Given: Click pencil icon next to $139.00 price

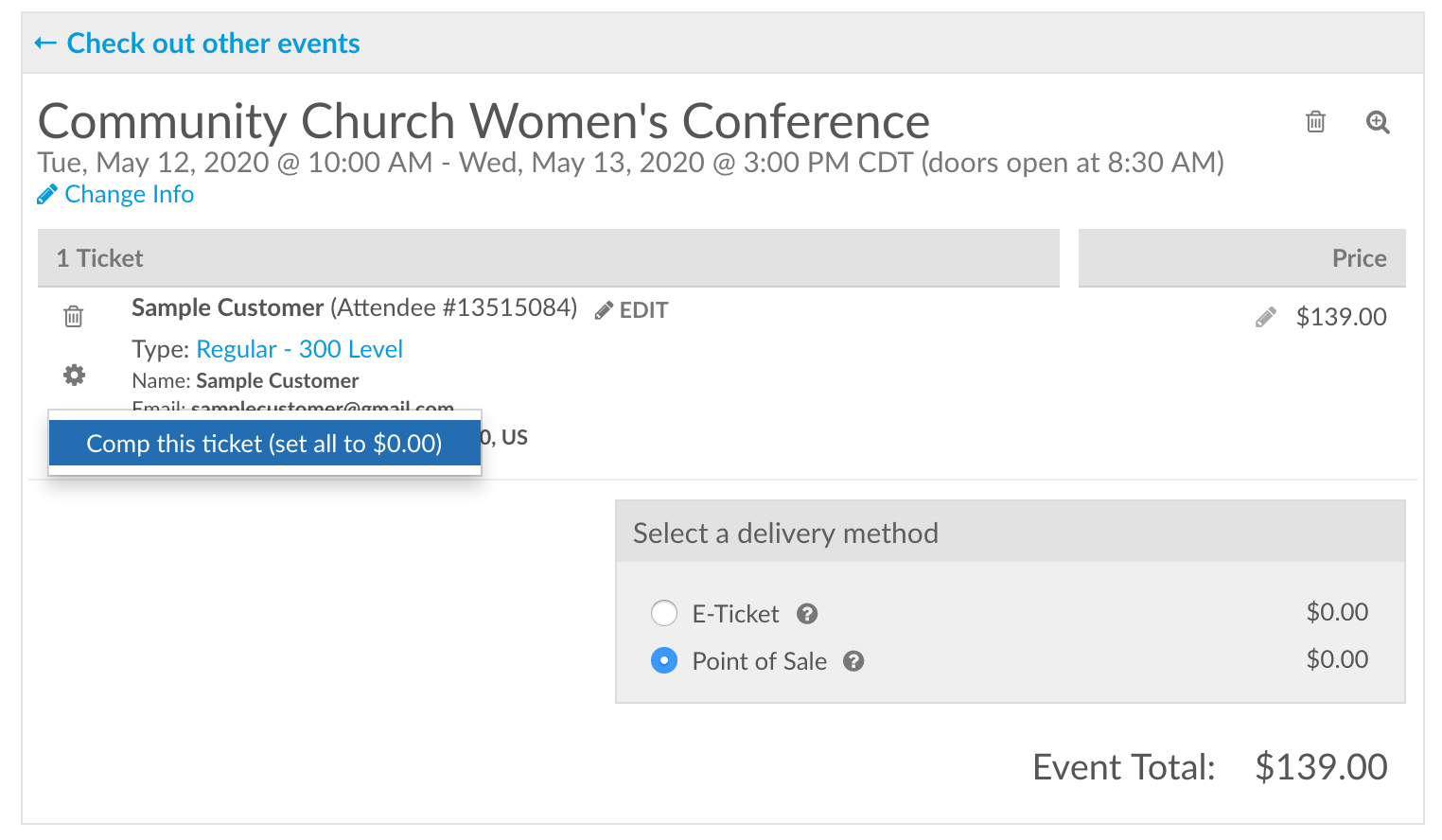Looking at the screenshot, I should 1265,317.
